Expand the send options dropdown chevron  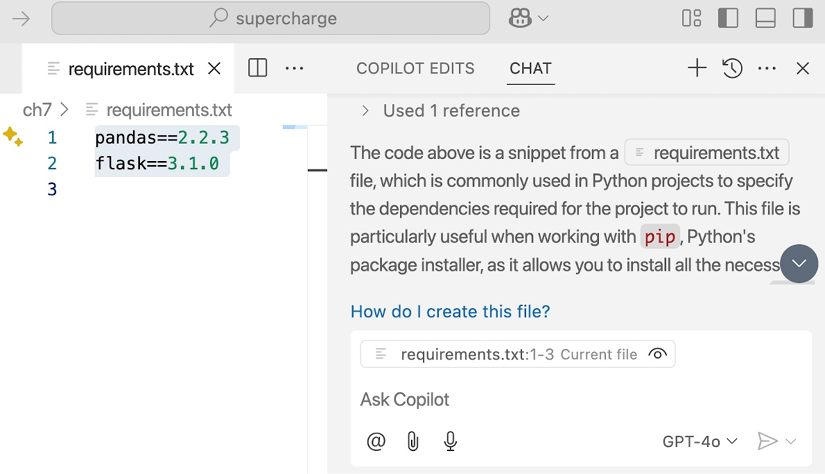click(x=791, y=441)
